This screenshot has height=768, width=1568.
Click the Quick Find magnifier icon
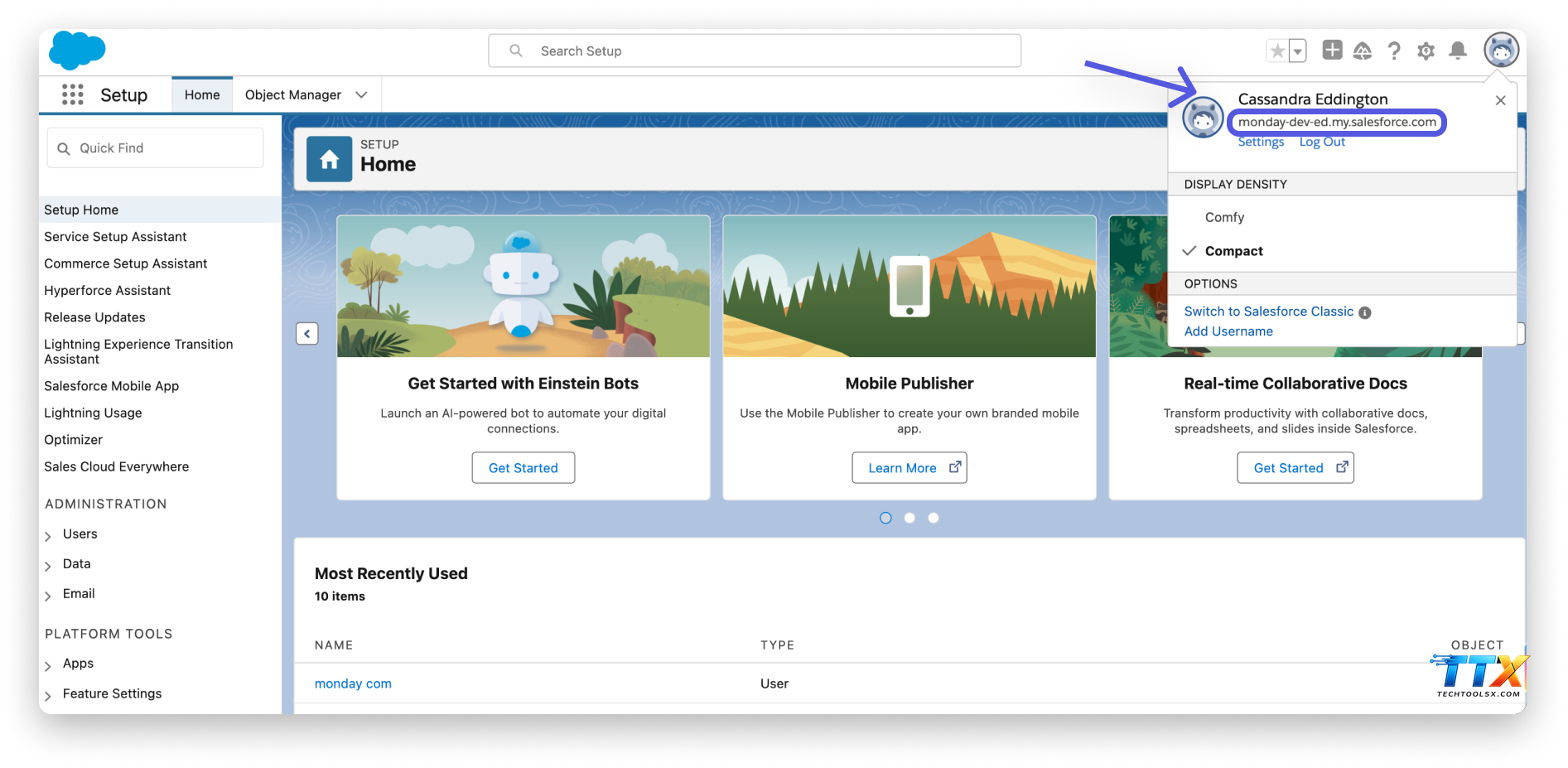[x=64, y=148]
